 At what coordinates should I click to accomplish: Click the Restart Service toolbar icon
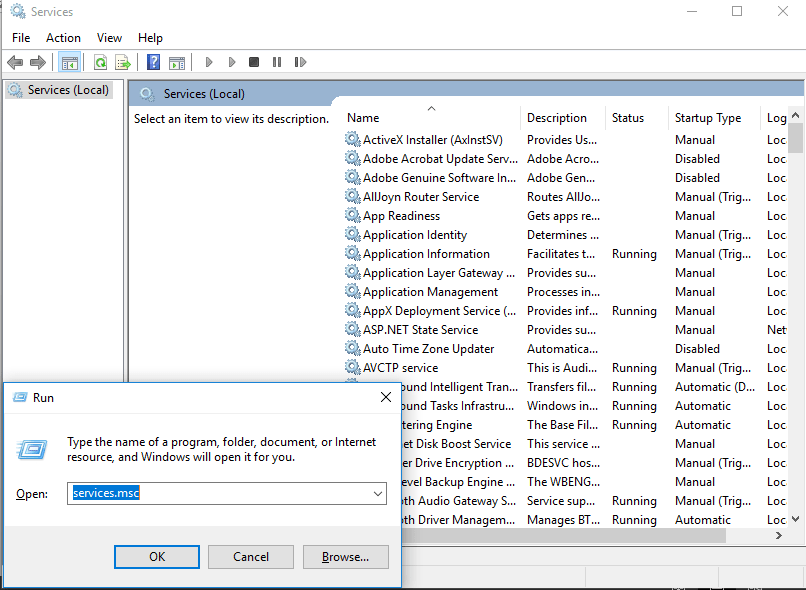(300, 62)
